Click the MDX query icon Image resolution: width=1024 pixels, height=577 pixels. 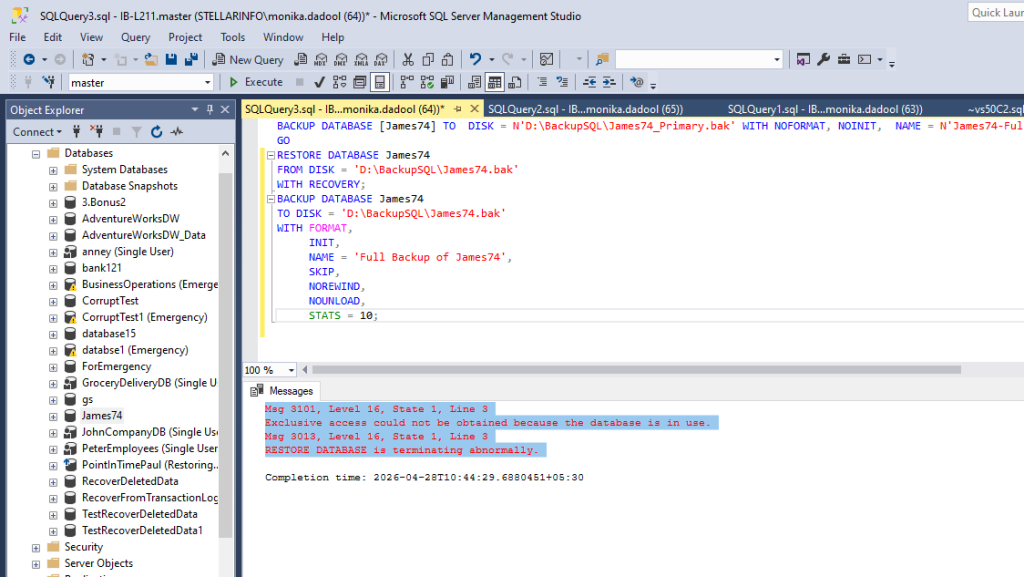coord(320,59)
